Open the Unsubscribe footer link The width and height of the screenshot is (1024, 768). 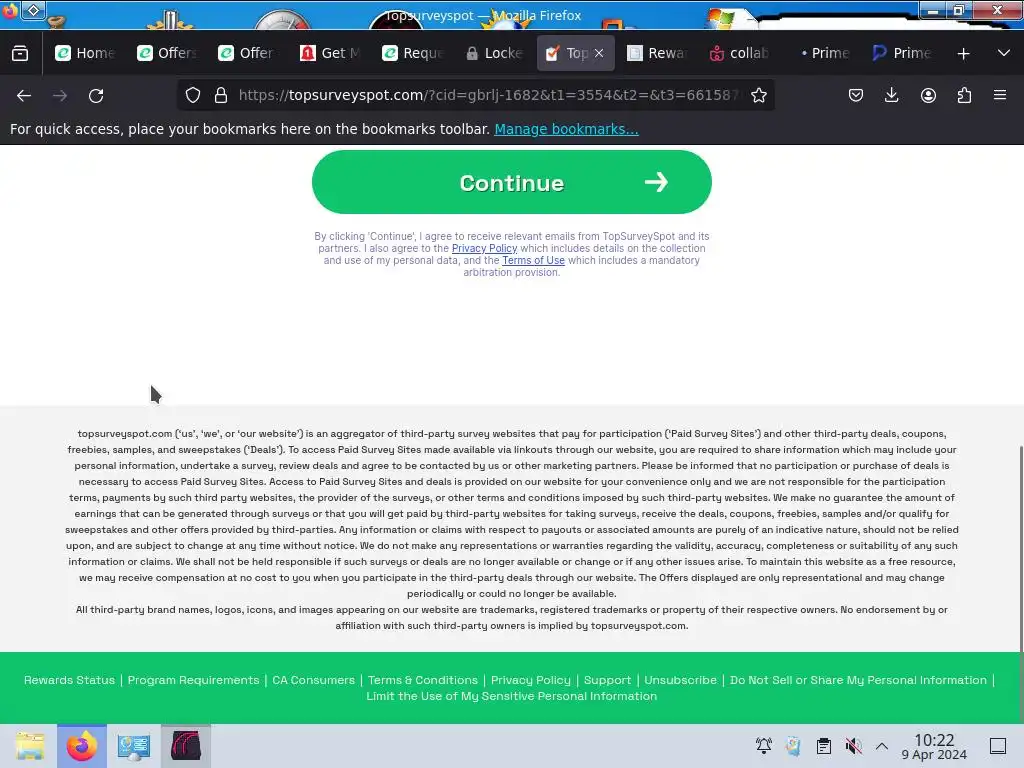(x=680, y=680)
